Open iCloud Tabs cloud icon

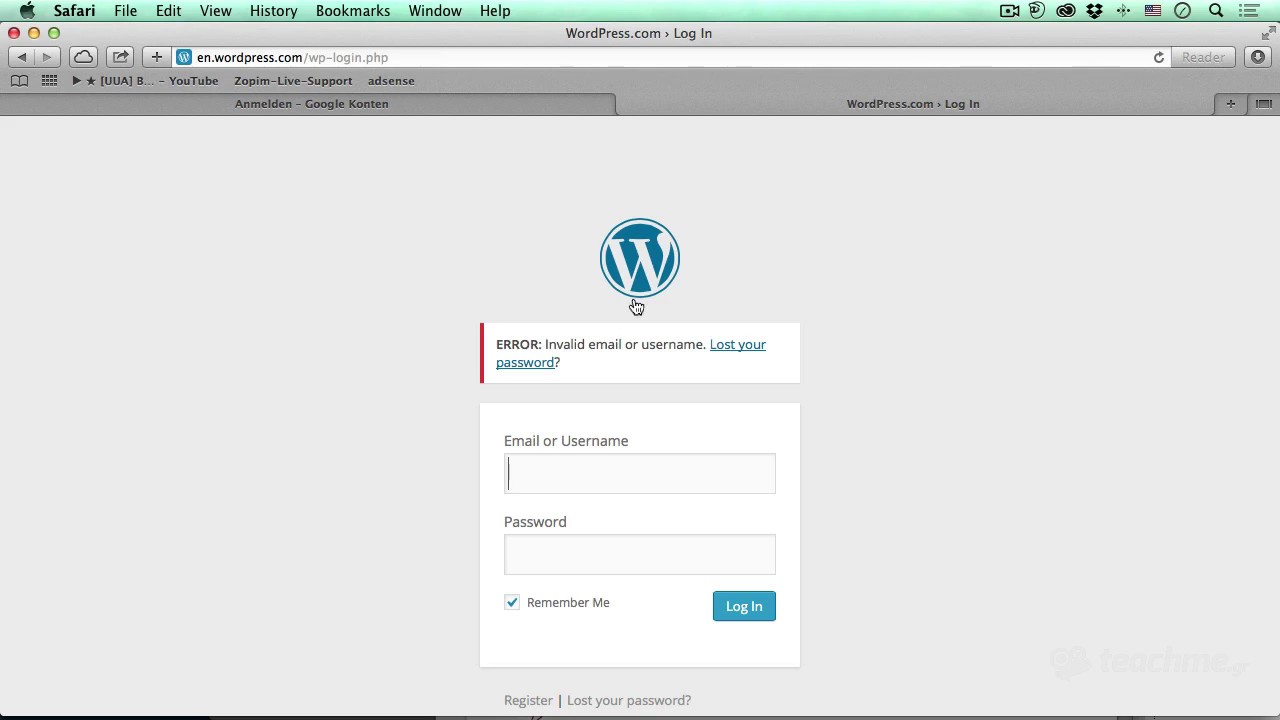[x=84, y=57]
